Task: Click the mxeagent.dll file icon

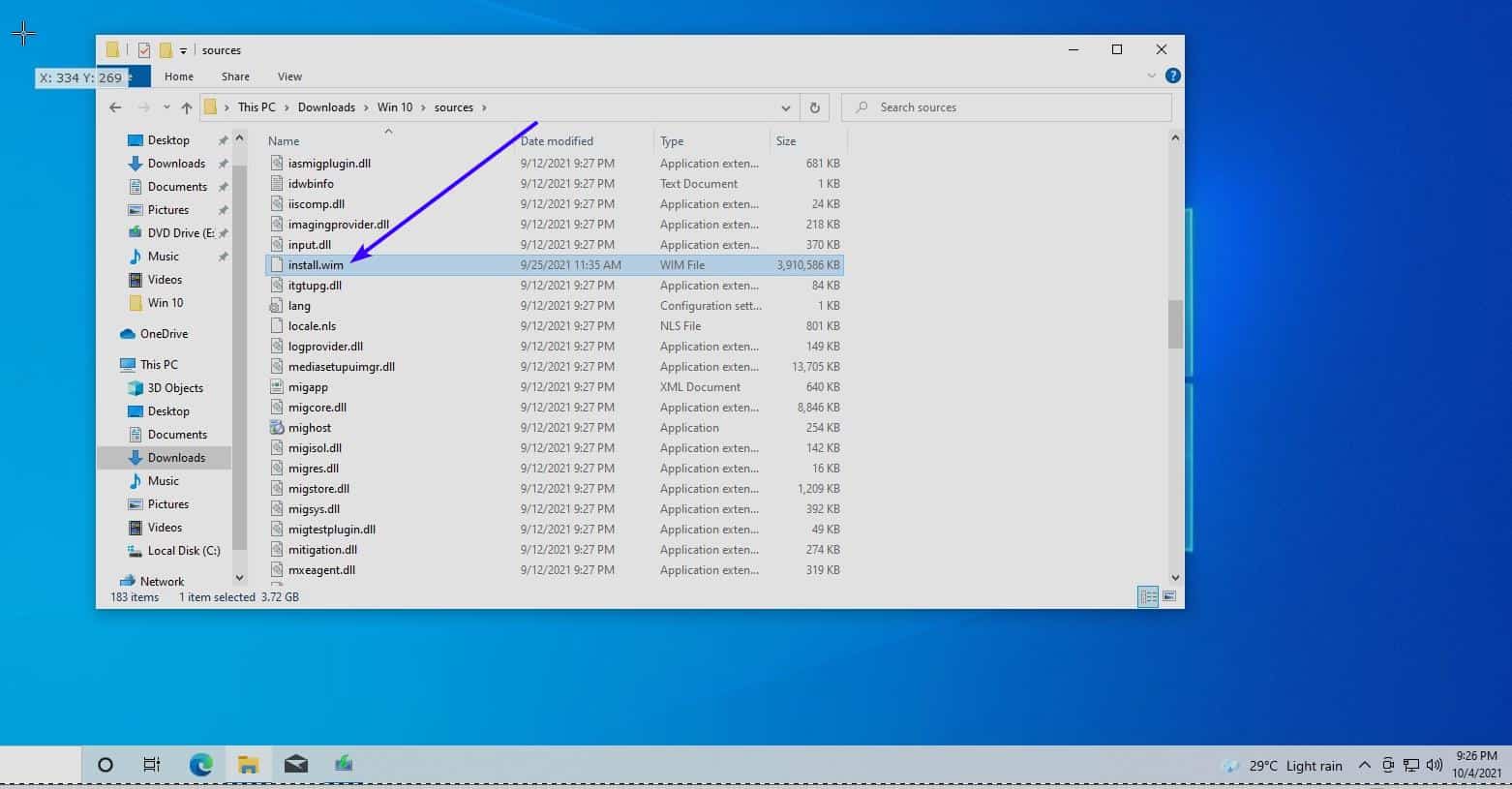Action: coord(277,570)
